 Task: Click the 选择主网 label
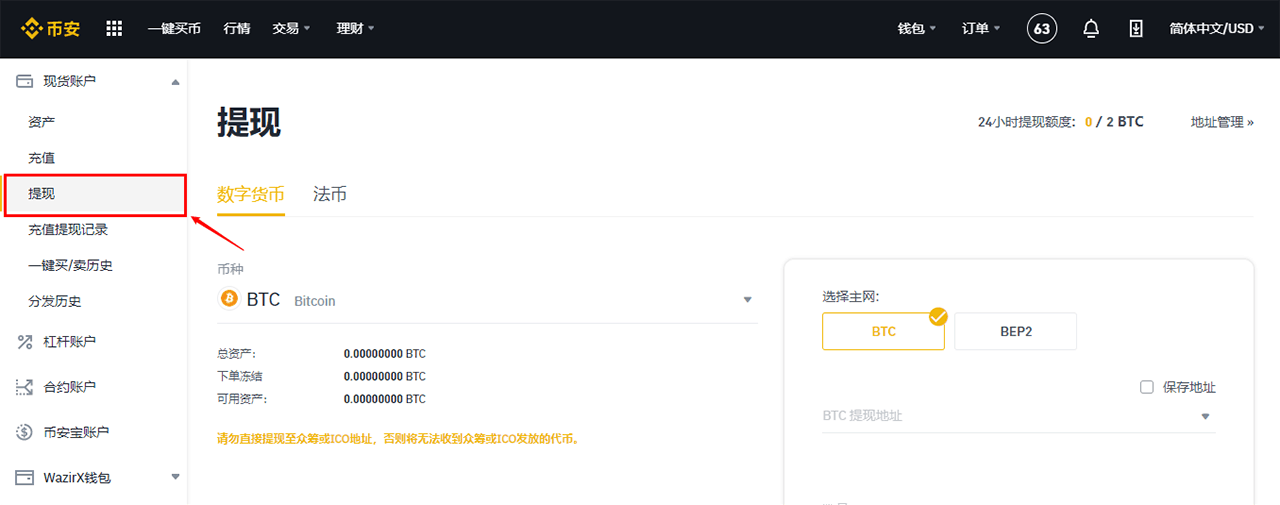coord(851,296)
